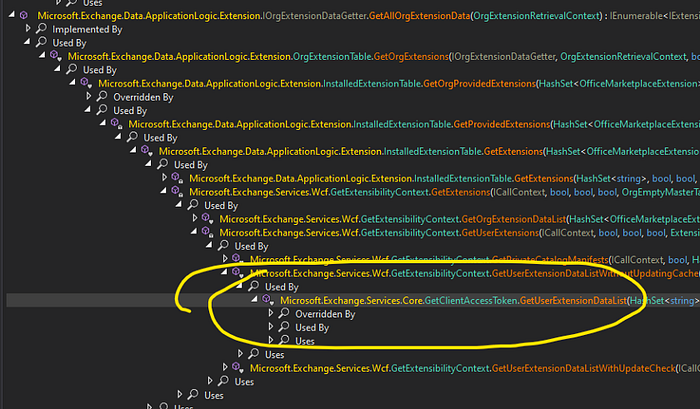Click the method icon of GetExtensibilityContext.GetUserExtensions

pos(208,233)
